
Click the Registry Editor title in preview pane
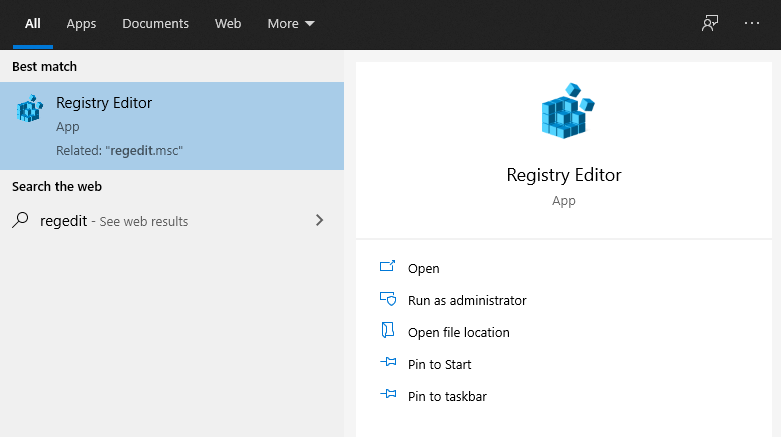(x=564, y=175)
